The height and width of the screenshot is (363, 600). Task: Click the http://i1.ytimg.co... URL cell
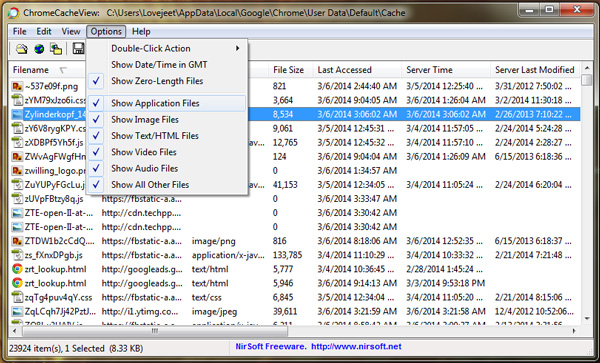139,312
